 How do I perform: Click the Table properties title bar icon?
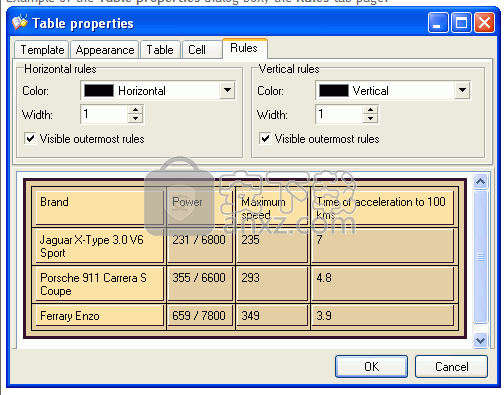coord(20,23)
